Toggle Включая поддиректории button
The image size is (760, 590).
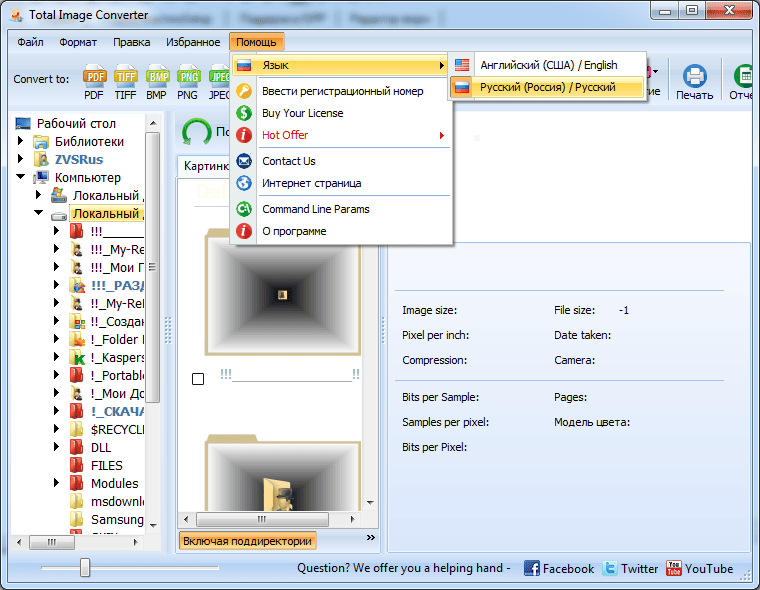click(x=248, y=541)
